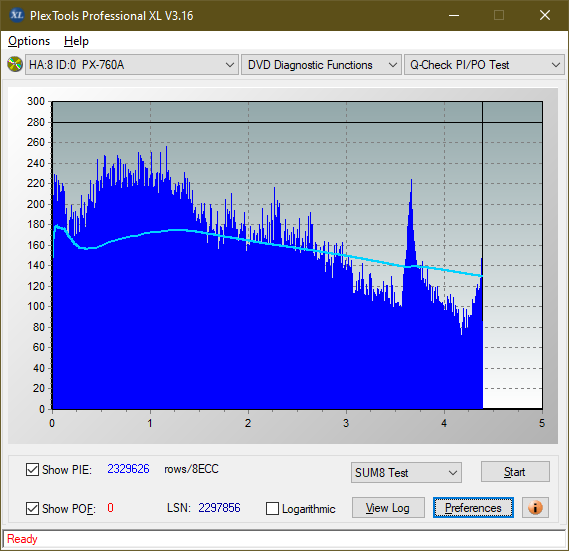
Task: Open the Help menu
Action: tap(76, 41)
